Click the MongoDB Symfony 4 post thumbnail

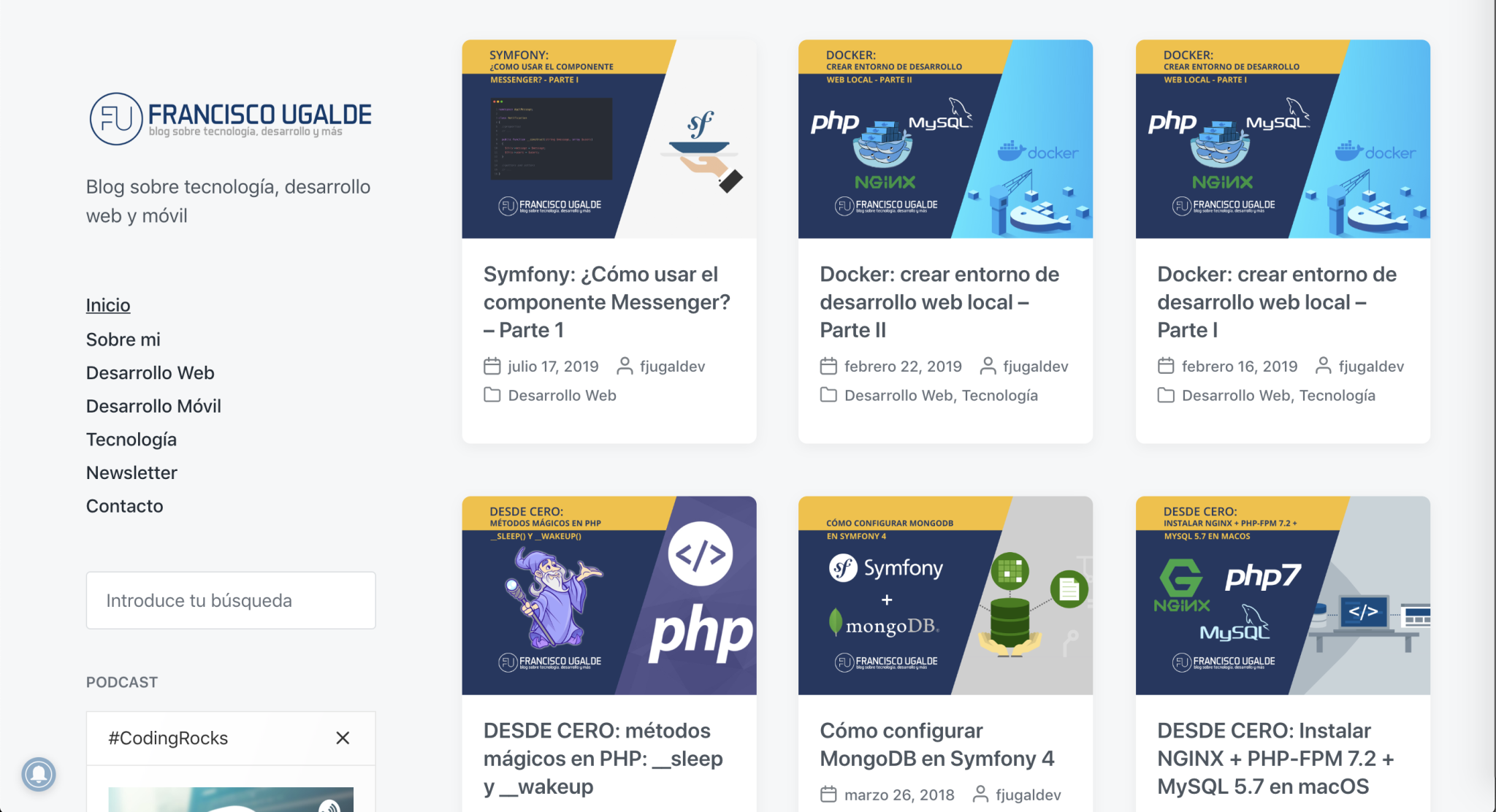coord(945,595)
